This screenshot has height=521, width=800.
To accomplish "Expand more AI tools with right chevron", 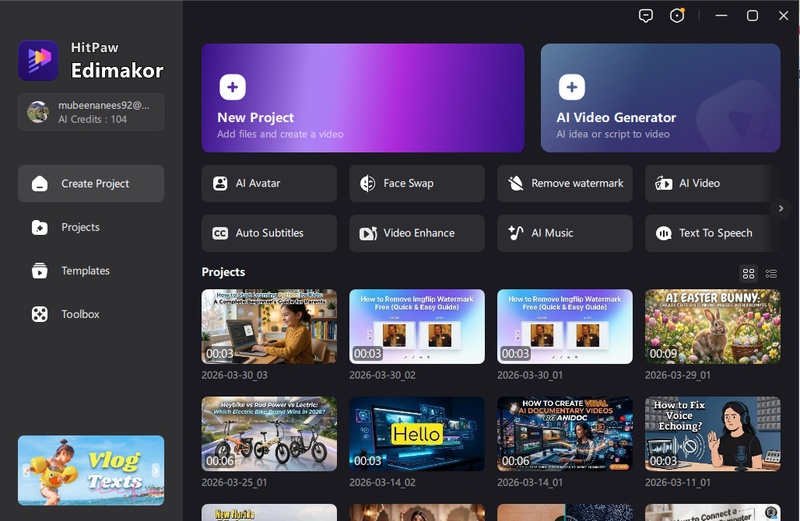I will [x=781, y=208].
